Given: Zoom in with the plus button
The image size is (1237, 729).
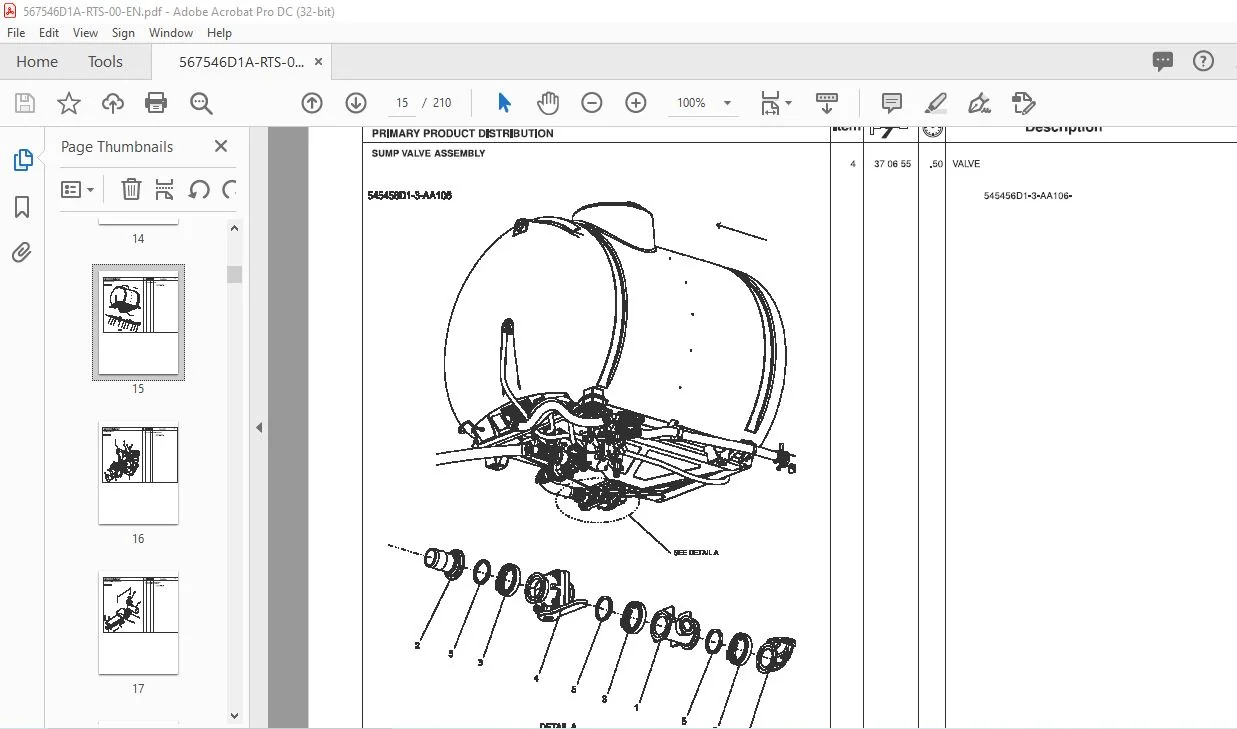Looking at the screenshot, I should pos(636,103).
